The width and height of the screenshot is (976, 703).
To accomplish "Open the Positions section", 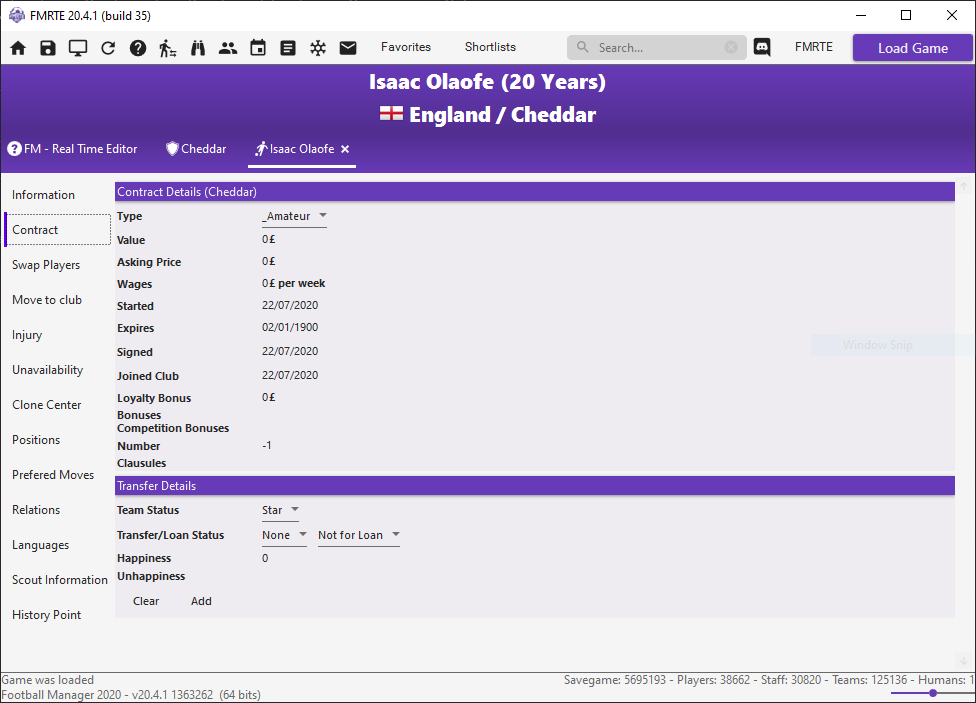I will [x=36, y=440].
